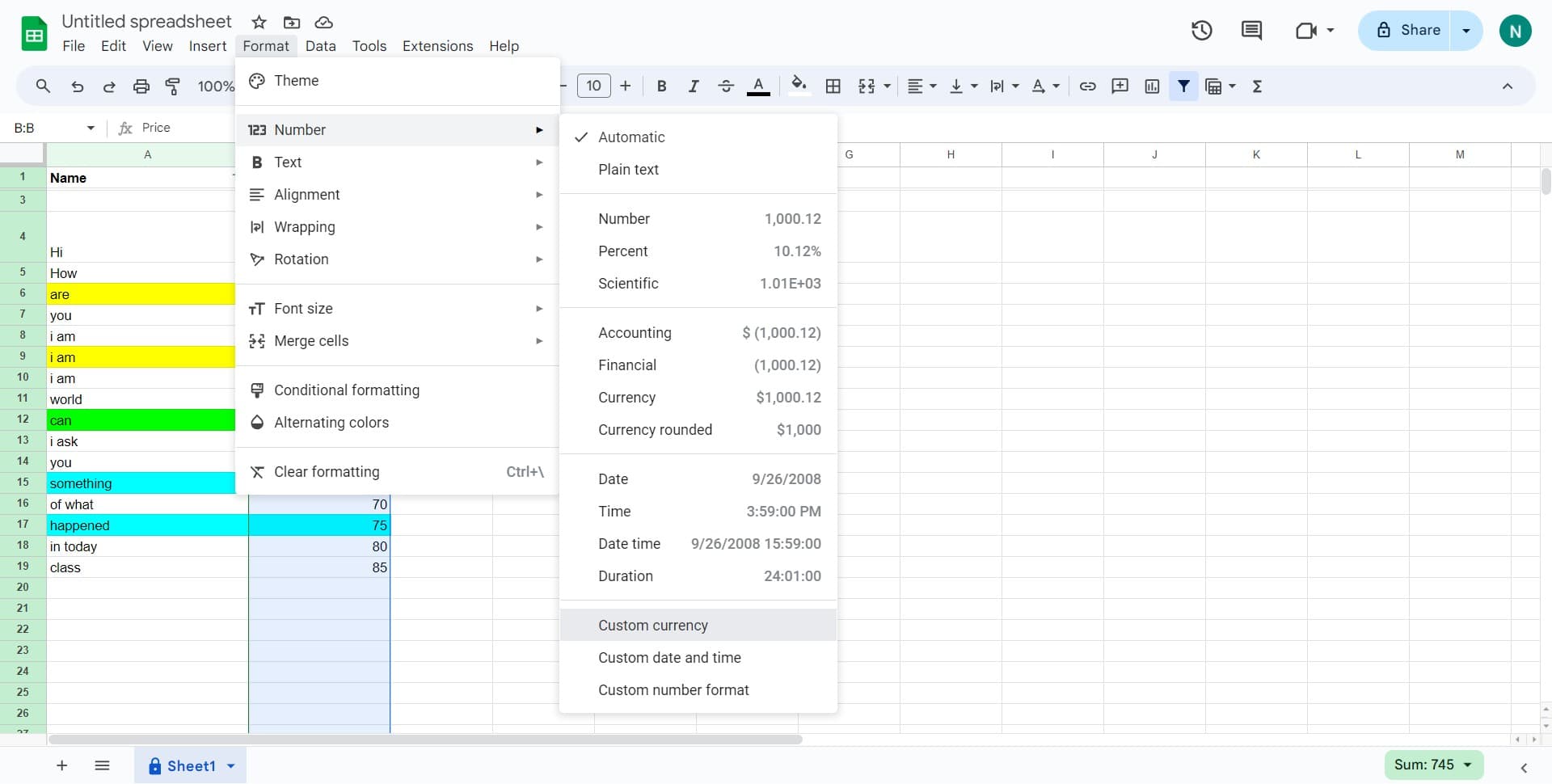Select the paint format tool
The width and height of the screenshot is (1552, 784).
pos(172,86)
